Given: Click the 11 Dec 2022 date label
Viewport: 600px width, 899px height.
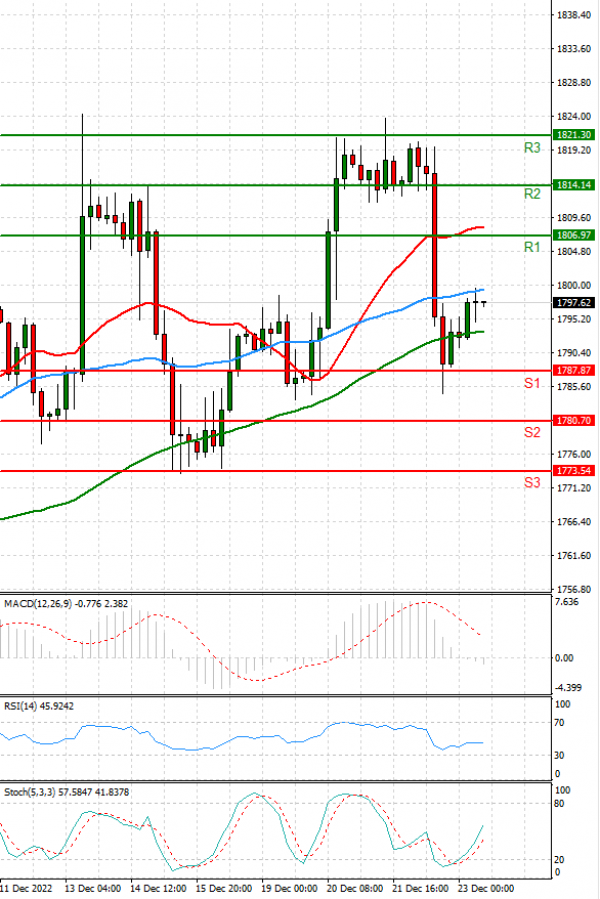Looking at the screenshot, I should click(x=26, y=889).
